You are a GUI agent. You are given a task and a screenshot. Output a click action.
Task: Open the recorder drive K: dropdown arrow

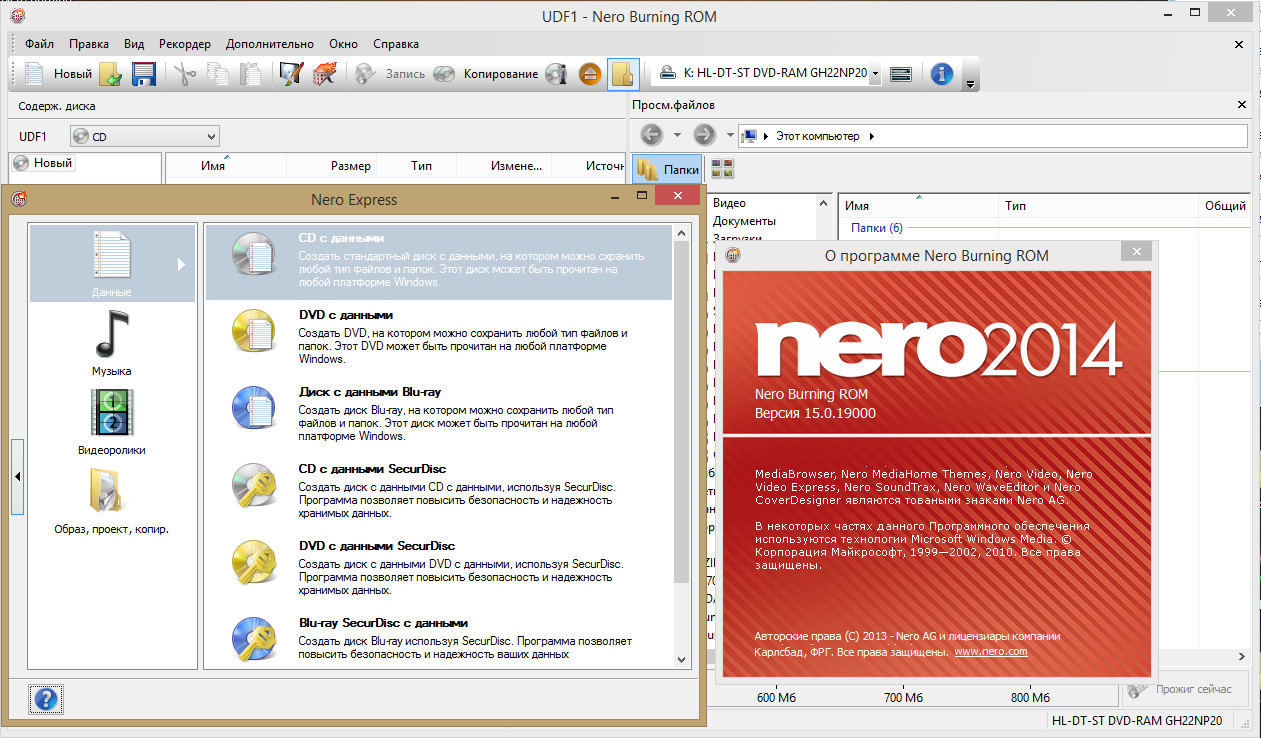(x=875, y=73)
